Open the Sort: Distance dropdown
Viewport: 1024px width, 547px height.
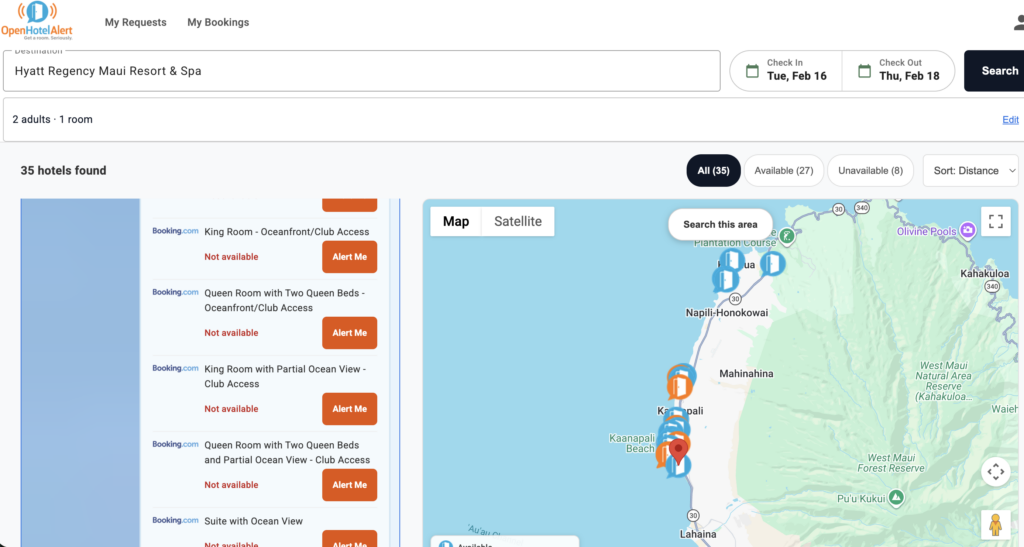970,170
